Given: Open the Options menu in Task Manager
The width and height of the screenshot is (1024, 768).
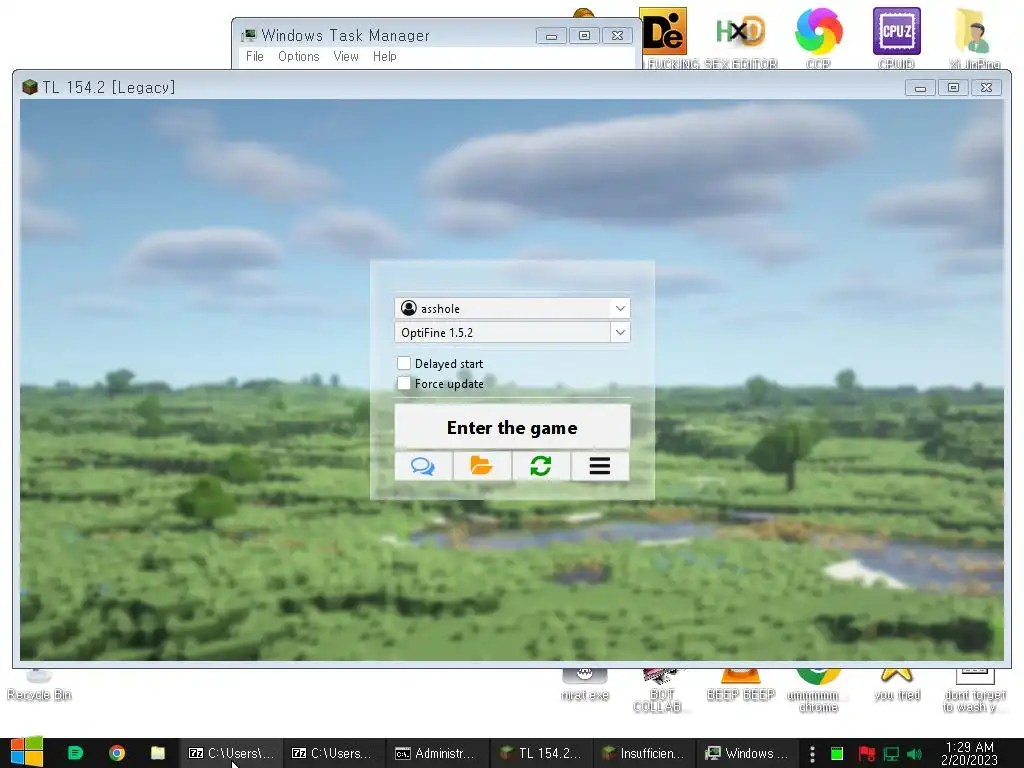Looking at the screenshot, I should click(298, 56).
